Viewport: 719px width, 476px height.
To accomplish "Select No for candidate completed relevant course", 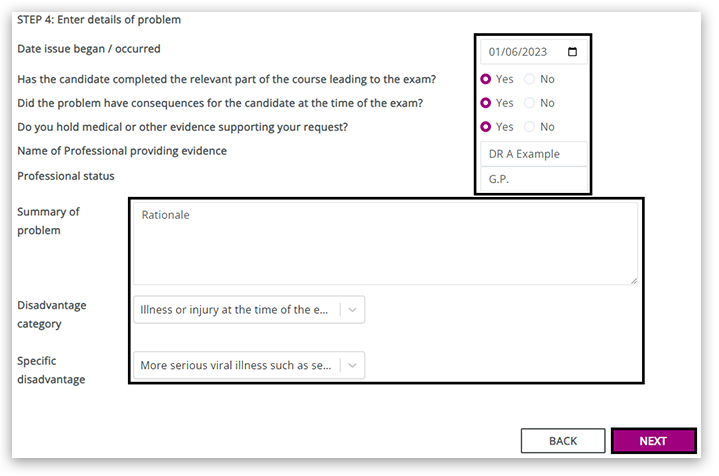I will pyautogui.click(x=529, y=79).
